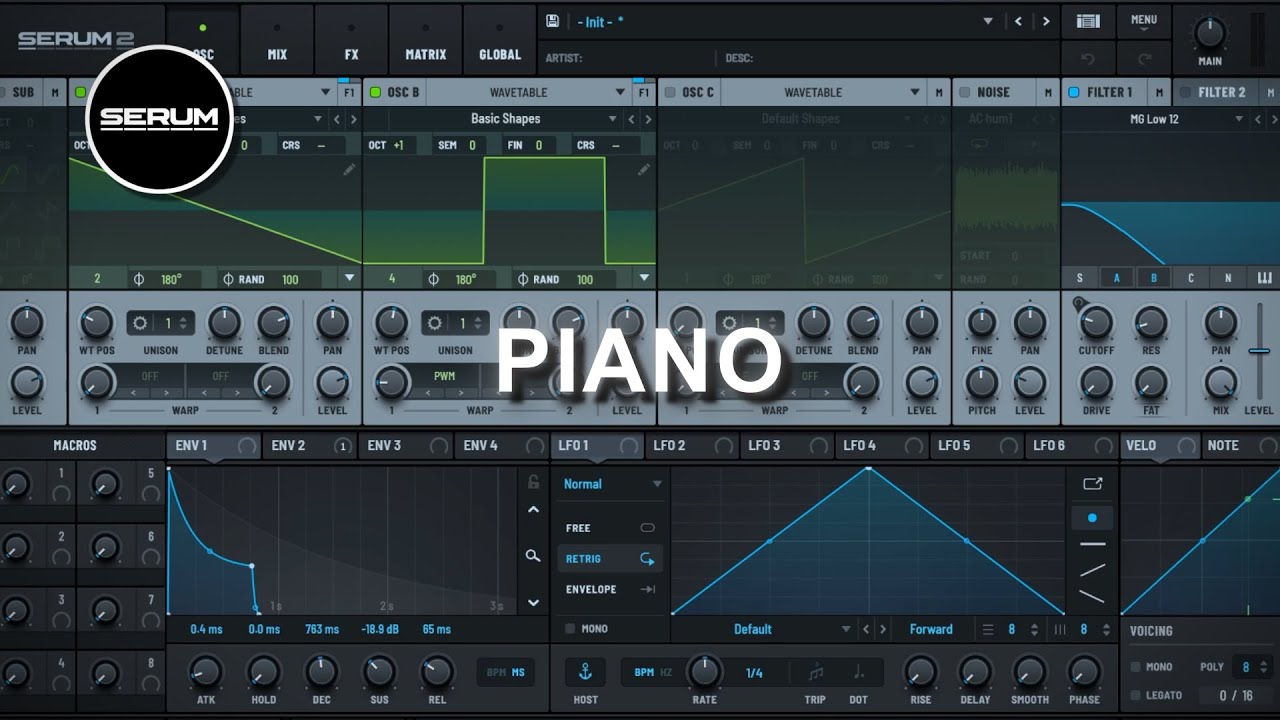
Task: Open the MATRIX tab
Action: (426, 40)
